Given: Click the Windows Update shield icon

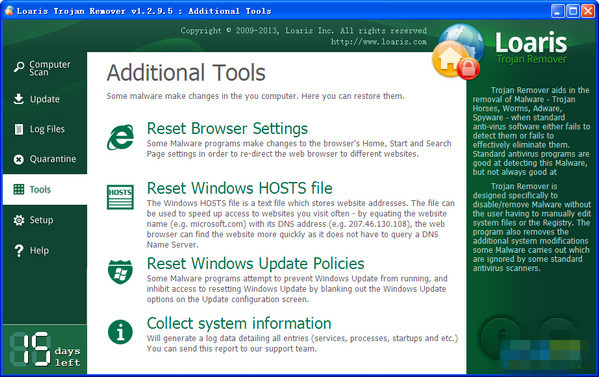Looking at the screenshot, I should (x=120, y=272).
